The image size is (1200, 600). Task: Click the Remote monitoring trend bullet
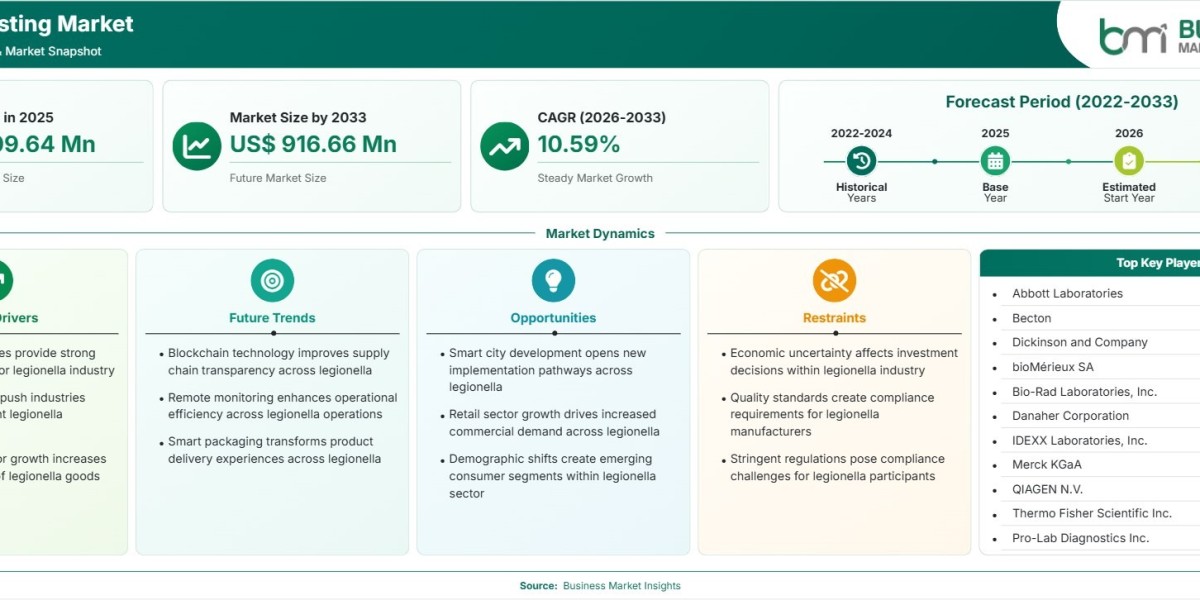282,406
